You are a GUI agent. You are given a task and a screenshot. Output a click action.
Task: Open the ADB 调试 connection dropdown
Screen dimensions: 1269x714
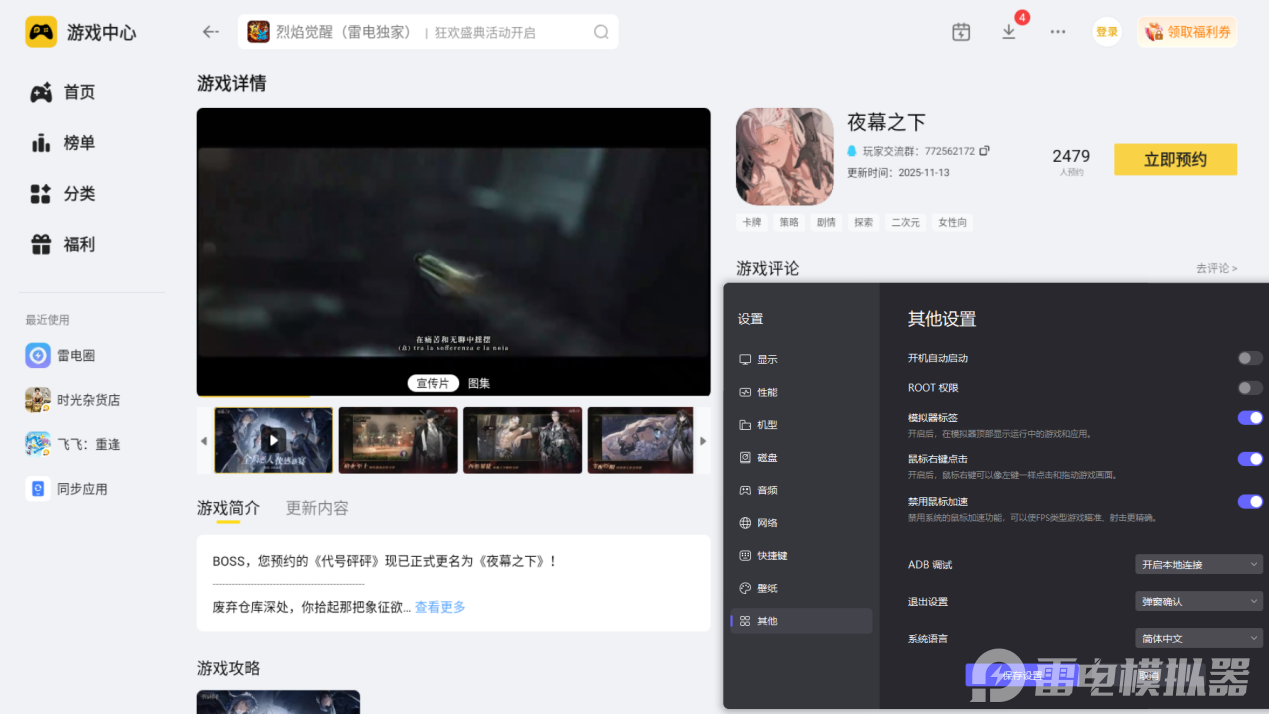[x=1198, y=564]
